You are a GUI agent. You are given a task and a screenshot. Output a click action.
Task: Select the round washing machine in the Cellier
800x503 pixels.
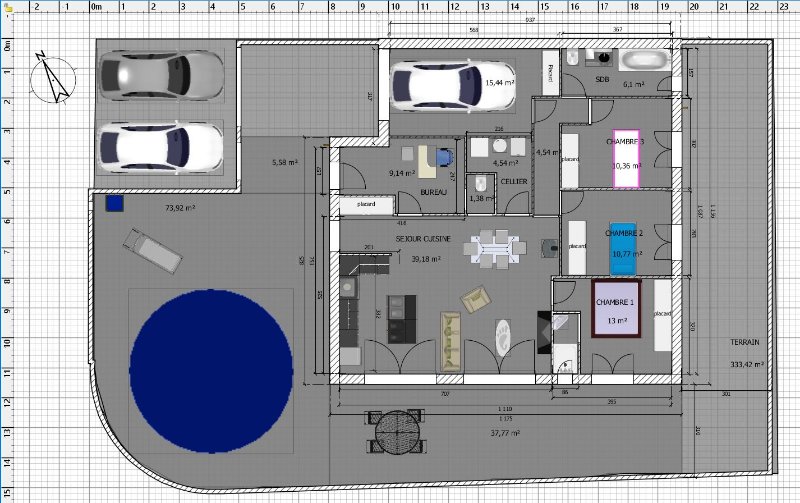click(x=499, y=146)
